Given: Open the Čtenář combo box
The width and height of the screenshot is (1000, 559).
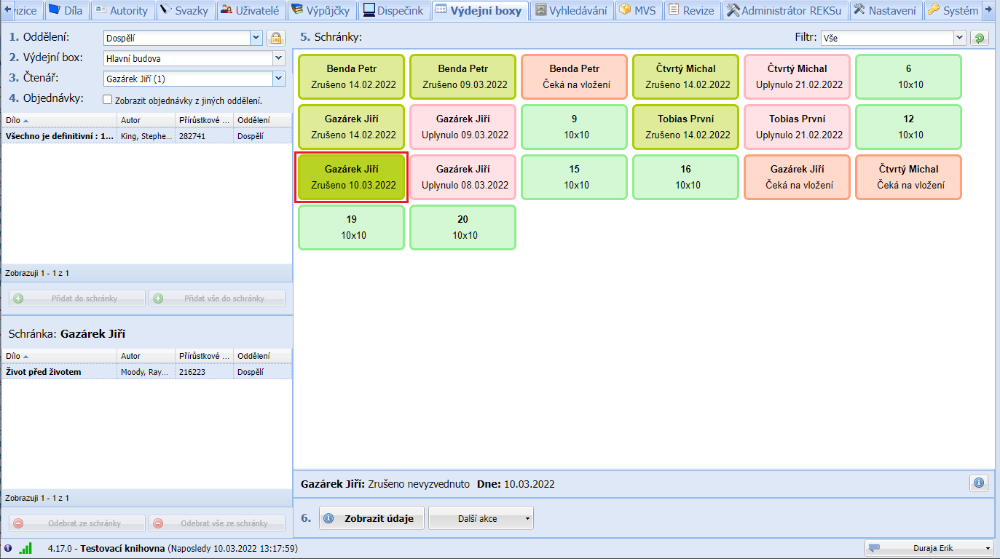Looking at the screenshot, I should click(278, 78).
